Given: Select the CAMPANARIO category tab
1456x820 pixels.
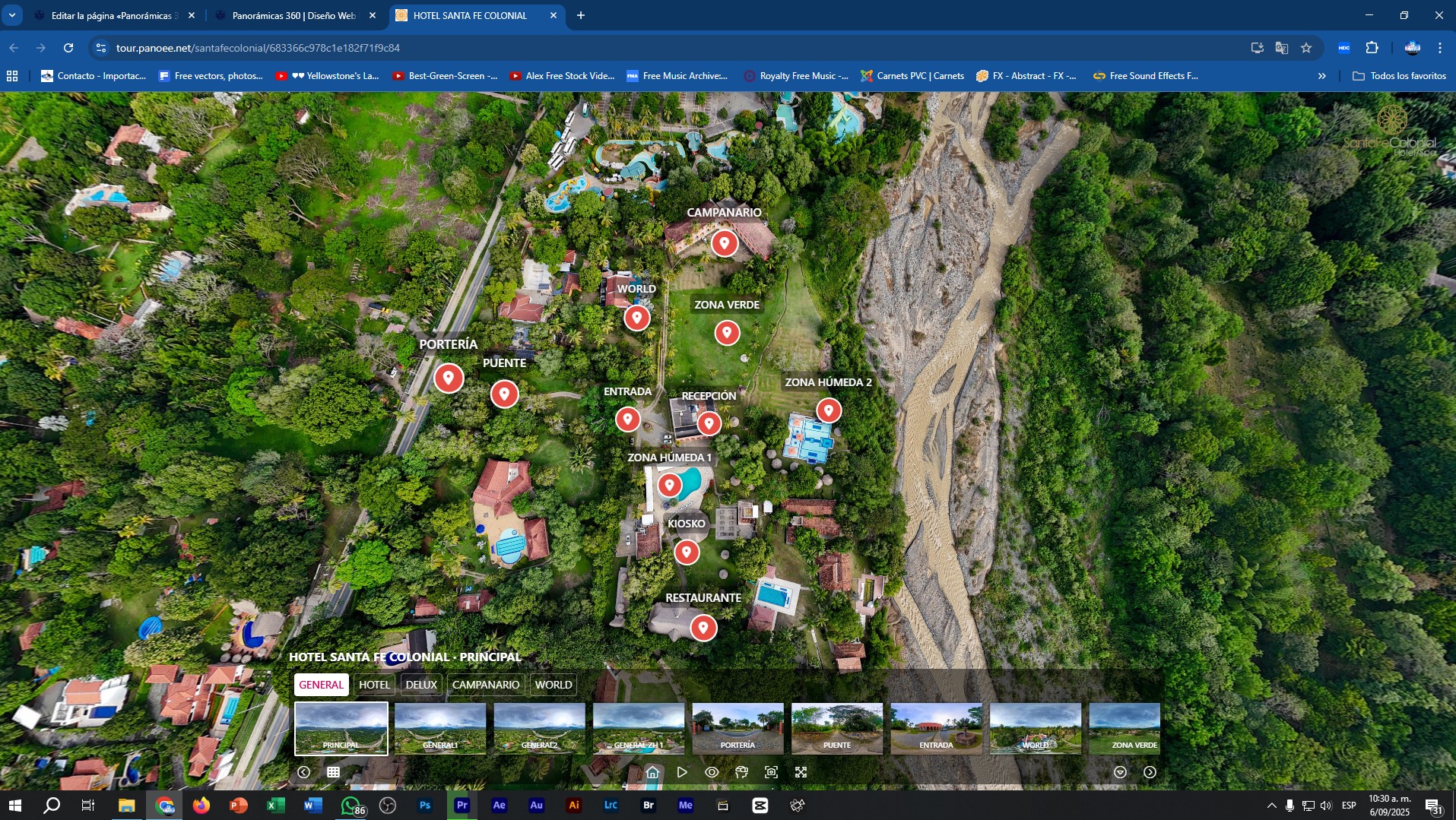Looking at the screenshot, I should click(486, 685).
